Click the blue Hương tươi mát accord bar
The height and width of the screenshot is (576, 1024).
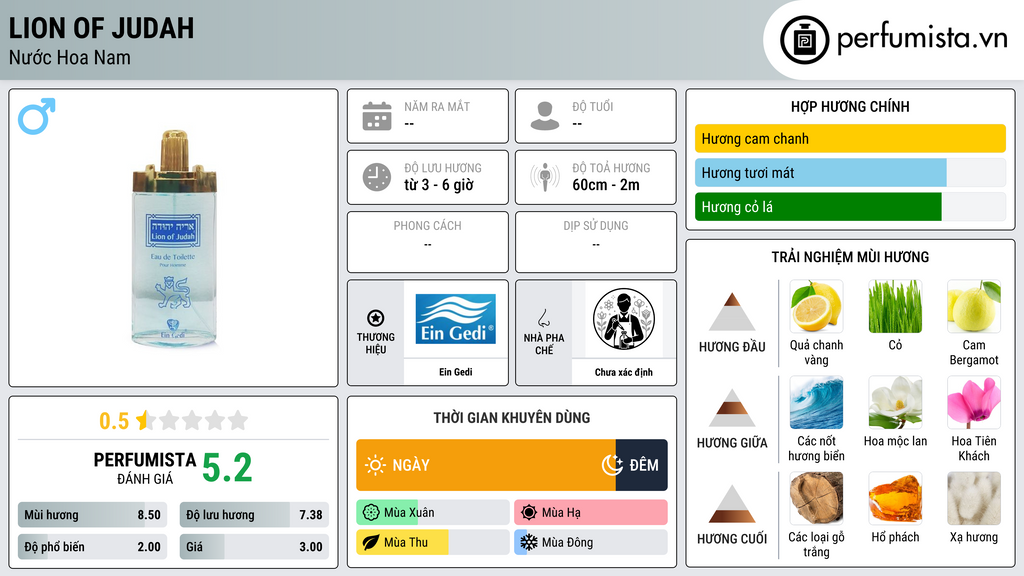(x=820, y=172)
